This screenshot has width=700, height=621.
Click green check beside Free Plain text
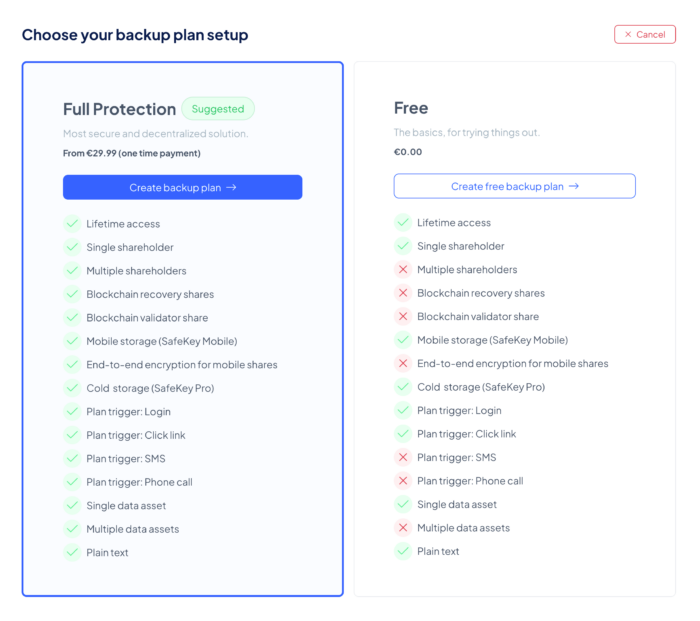(403, 551)
